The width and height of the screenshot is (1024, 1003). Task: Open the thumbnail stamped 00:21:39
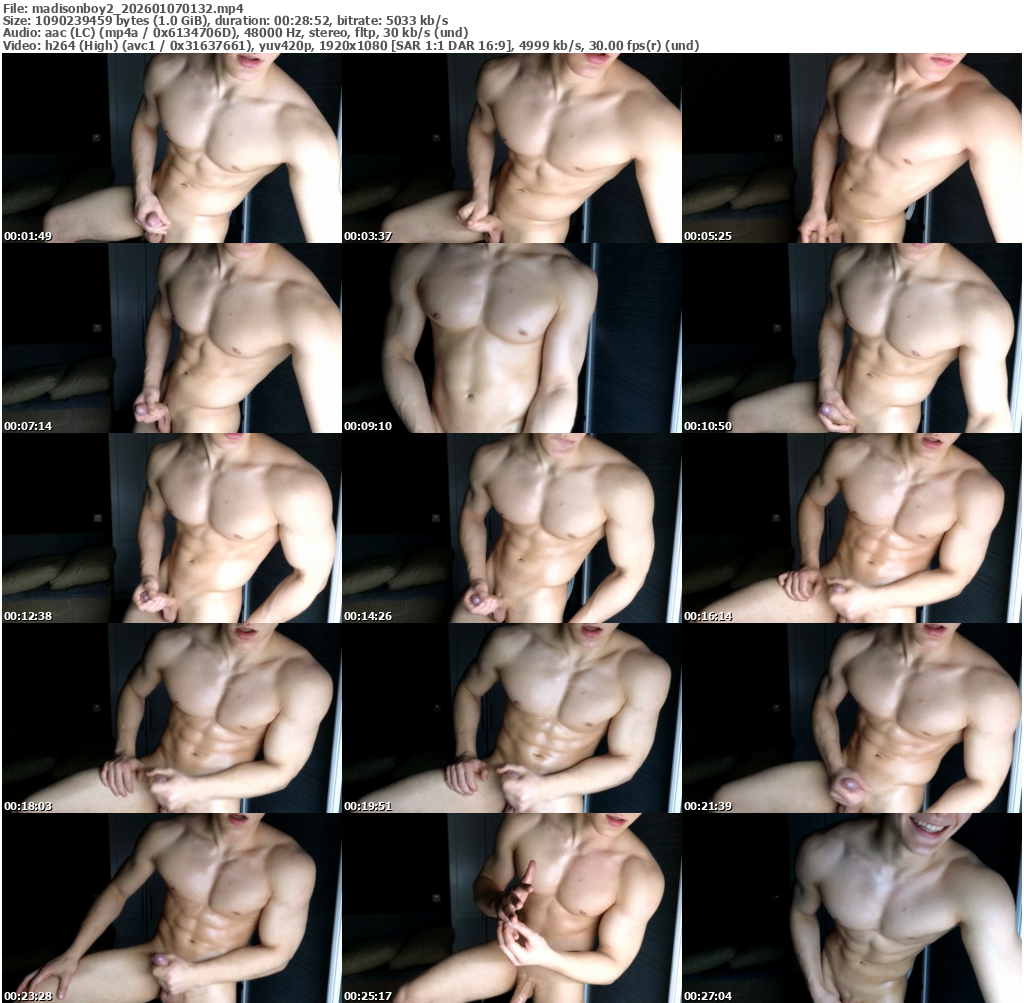click(851, 718)
